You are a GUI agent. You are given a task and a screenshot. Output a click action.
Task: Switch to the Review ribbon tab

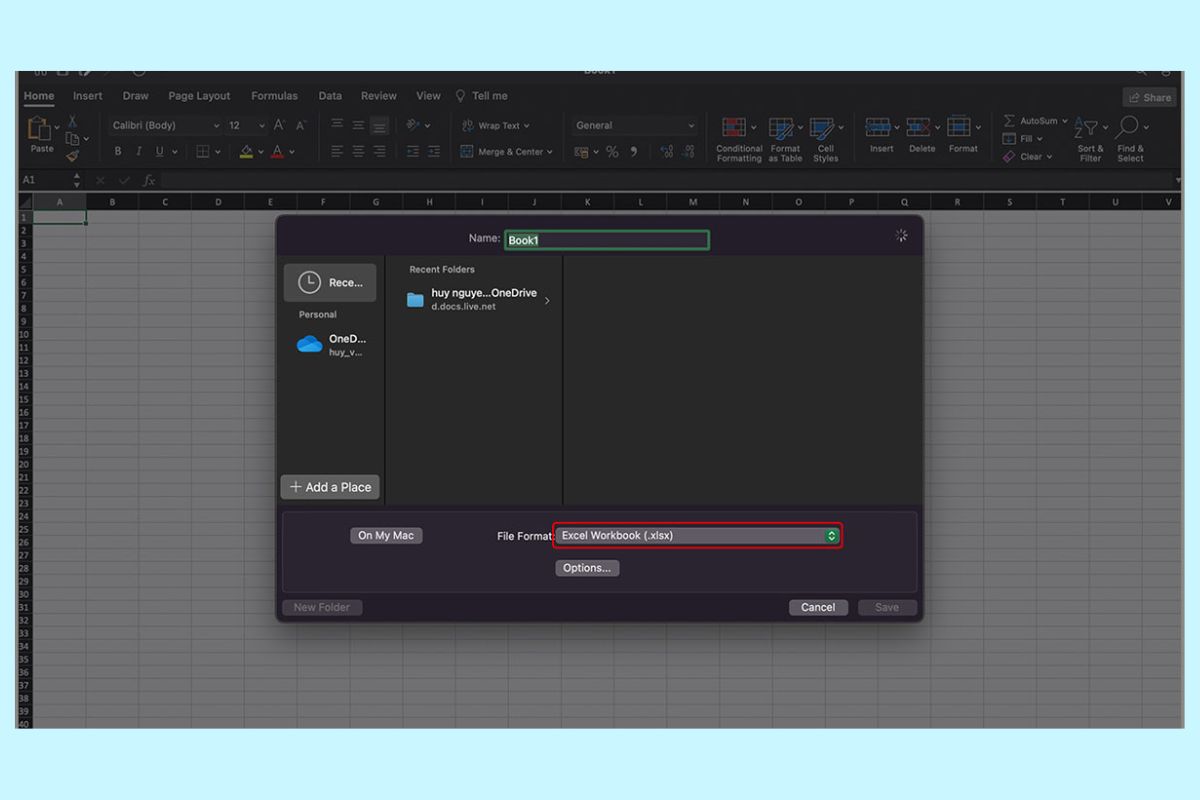pyautogui.click(x=379, y=96)
